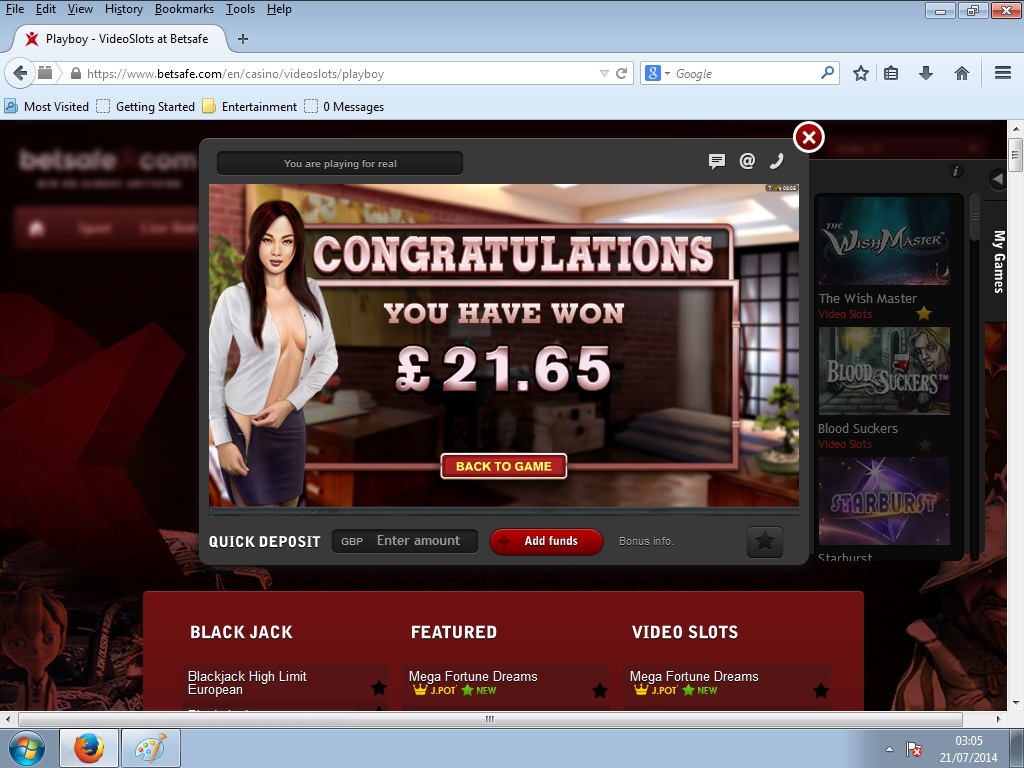Viewport: 1024px width, 768px height.
Task: Open Action Center flag icon
Action: (914, 749)
